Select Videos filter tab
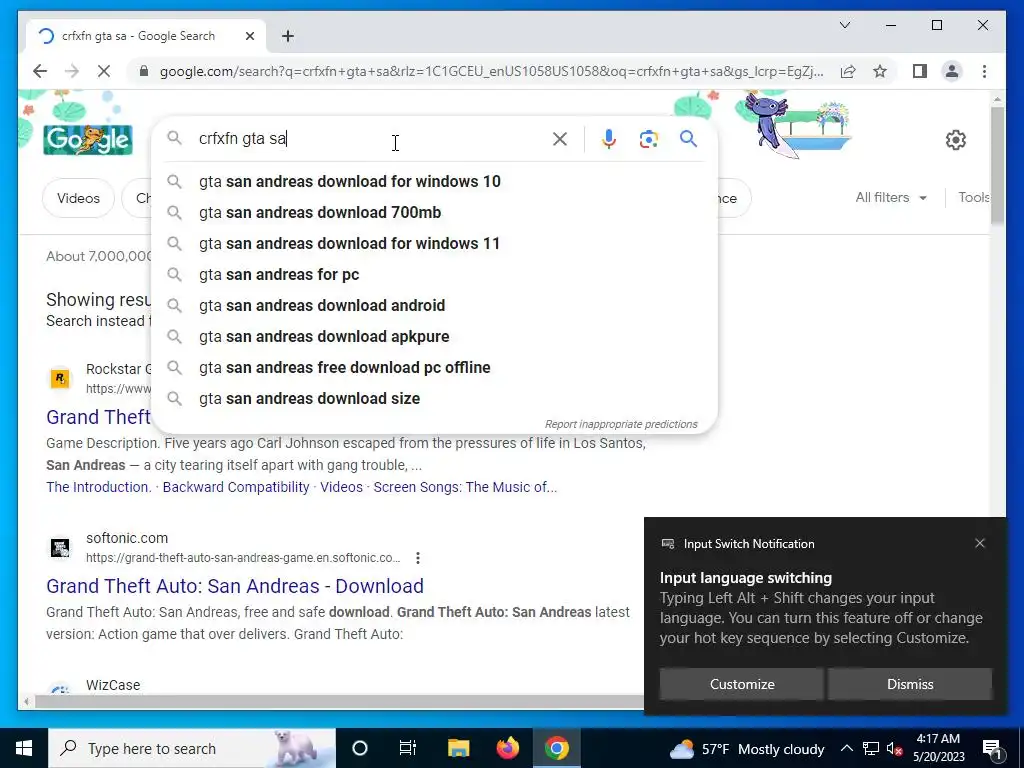Image resolution: width=1024 pixels, height=768 pixels. coord(78,198)
